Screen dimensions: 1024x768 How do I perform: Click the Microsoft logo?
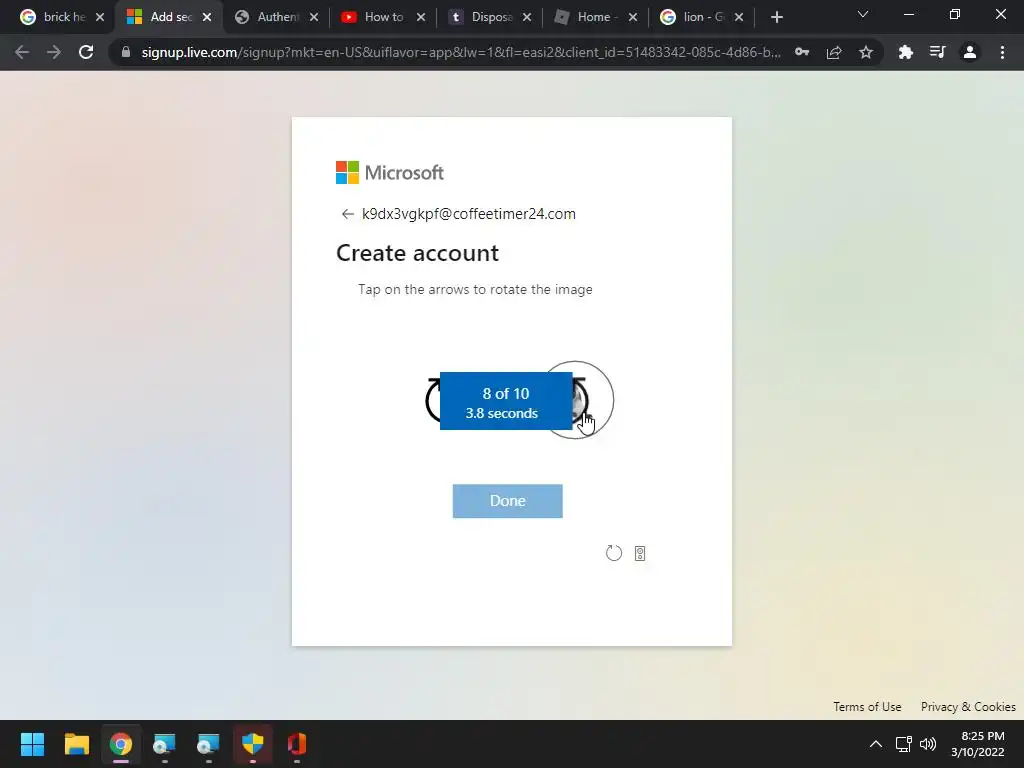point(390,172)
